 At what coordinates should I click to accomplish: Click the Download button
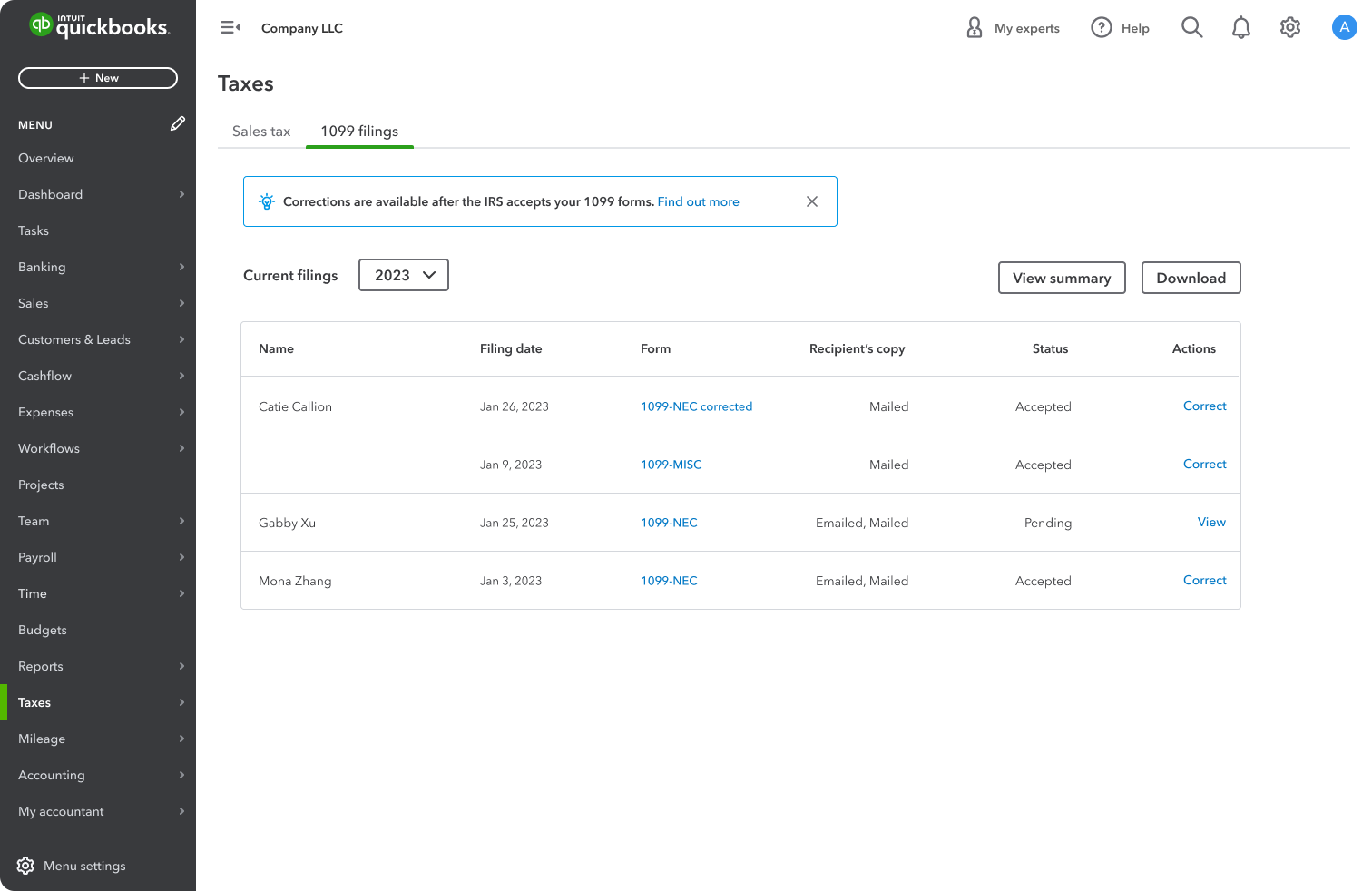1191,278
